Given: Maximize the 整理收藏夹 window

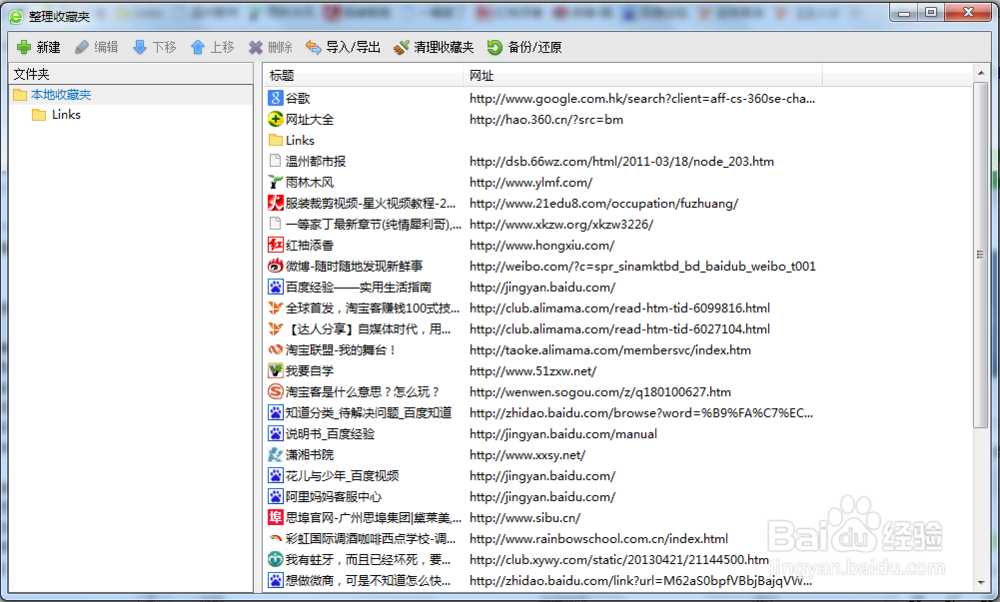Looking at the screenshot, I should pos(931,12).
